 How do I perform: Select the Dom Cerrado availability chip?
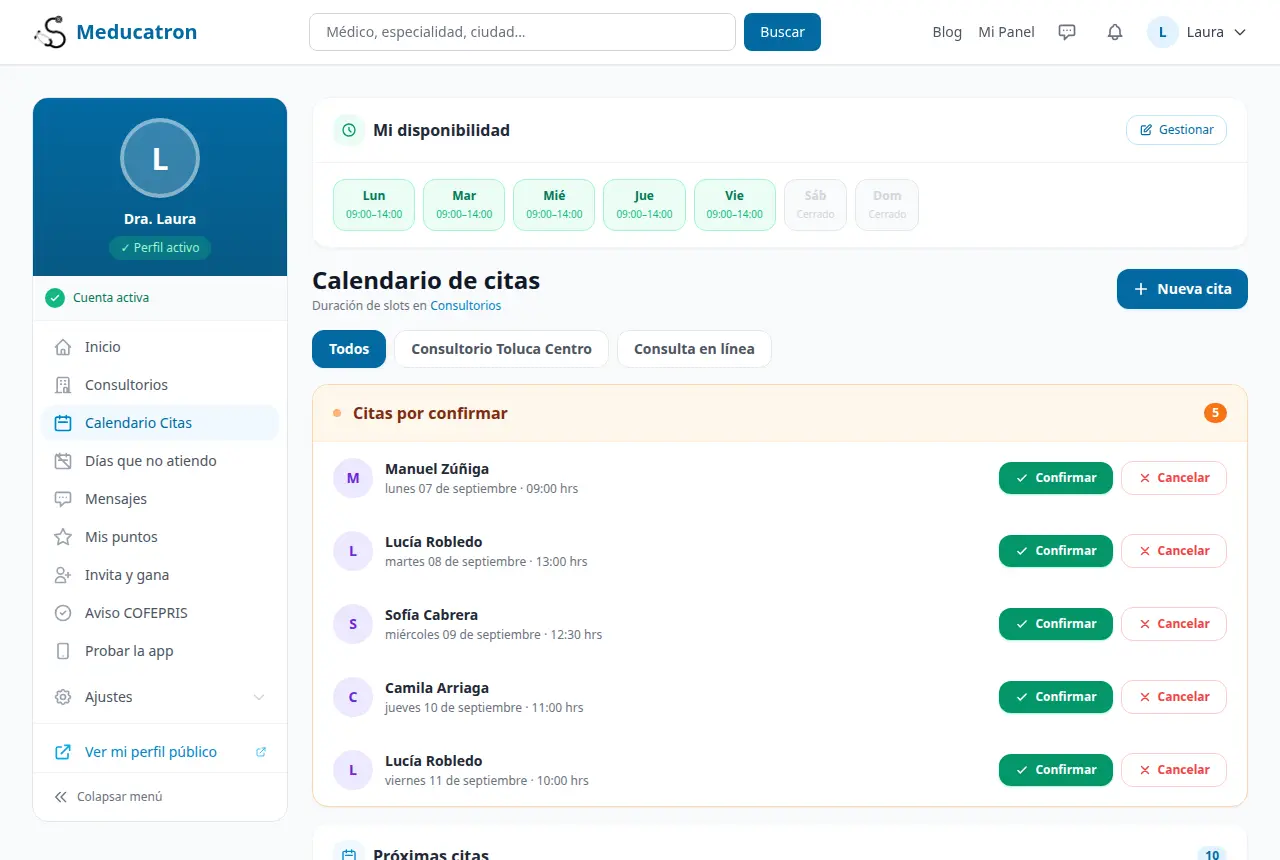(x=887, y=205)
